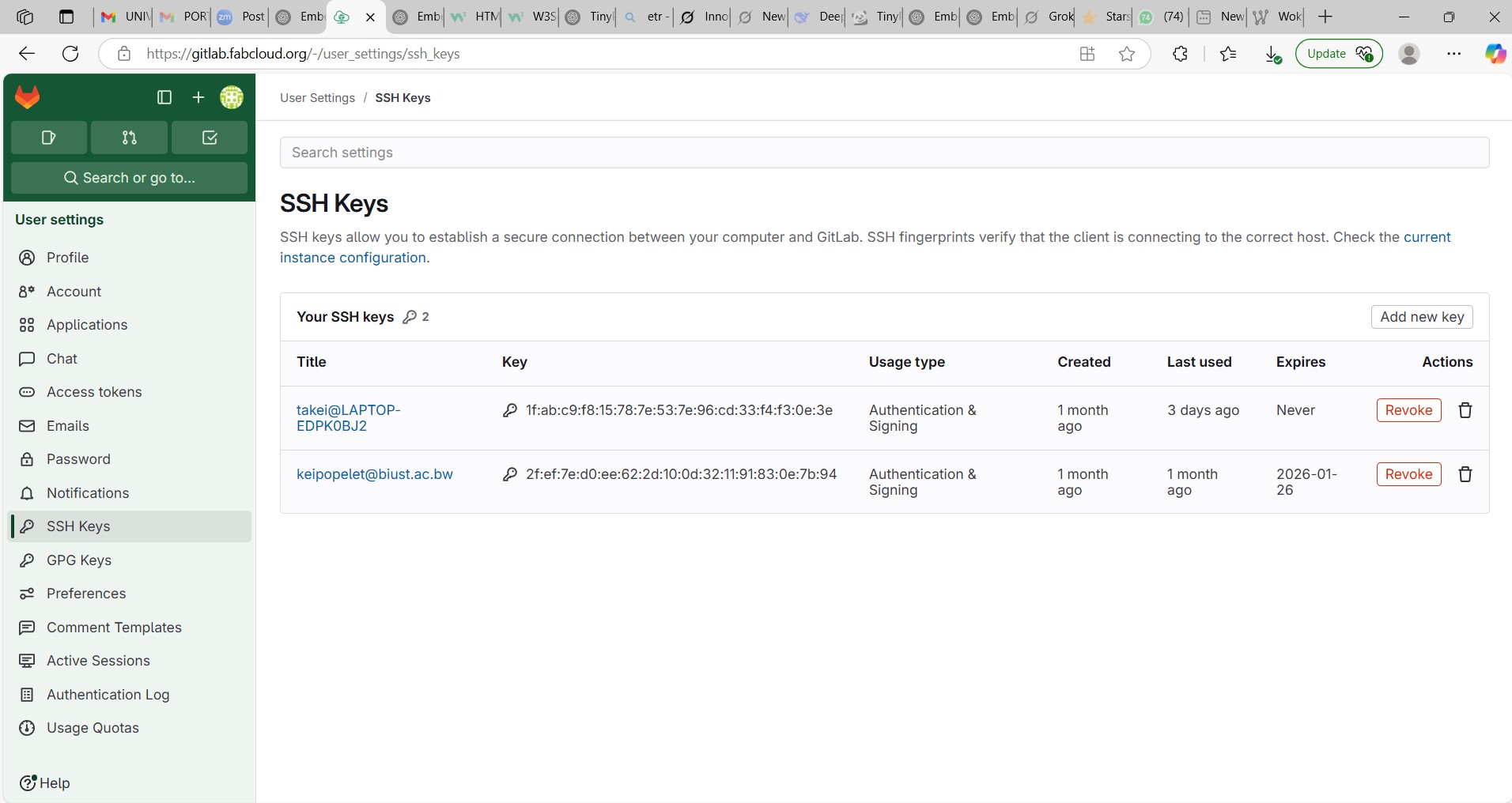Image resolution: width=1512 pixels, height=803 pixels.
Task: Click expiry date 2026-01-26
Action: click(x=1306, y=482)
